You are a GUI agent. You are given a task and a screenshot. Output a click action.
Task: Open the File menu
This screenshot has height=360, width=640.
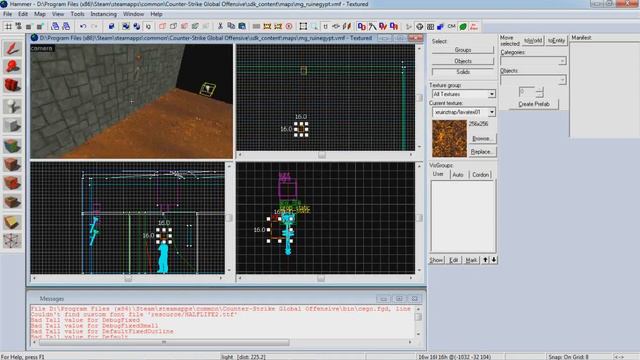[7, 14]
